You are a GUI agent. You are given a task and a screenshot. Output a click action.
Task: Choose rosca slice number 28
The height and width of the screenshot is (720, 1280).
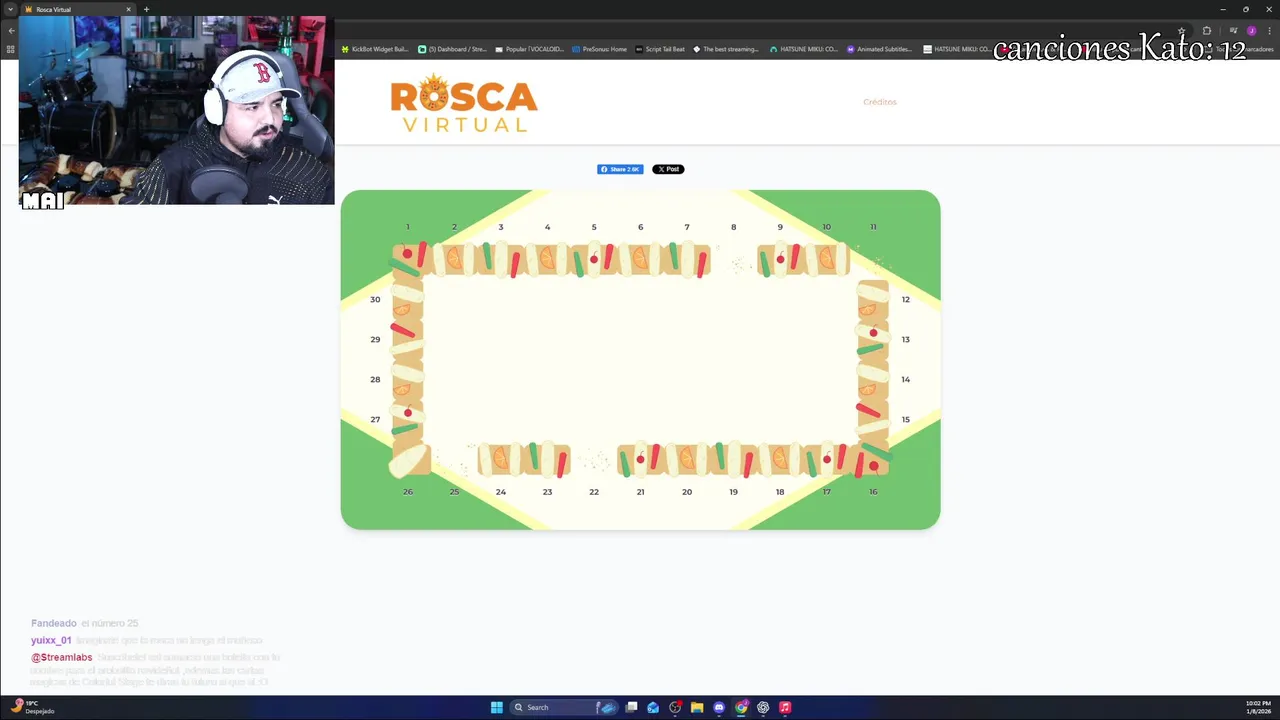pos(408,379)
